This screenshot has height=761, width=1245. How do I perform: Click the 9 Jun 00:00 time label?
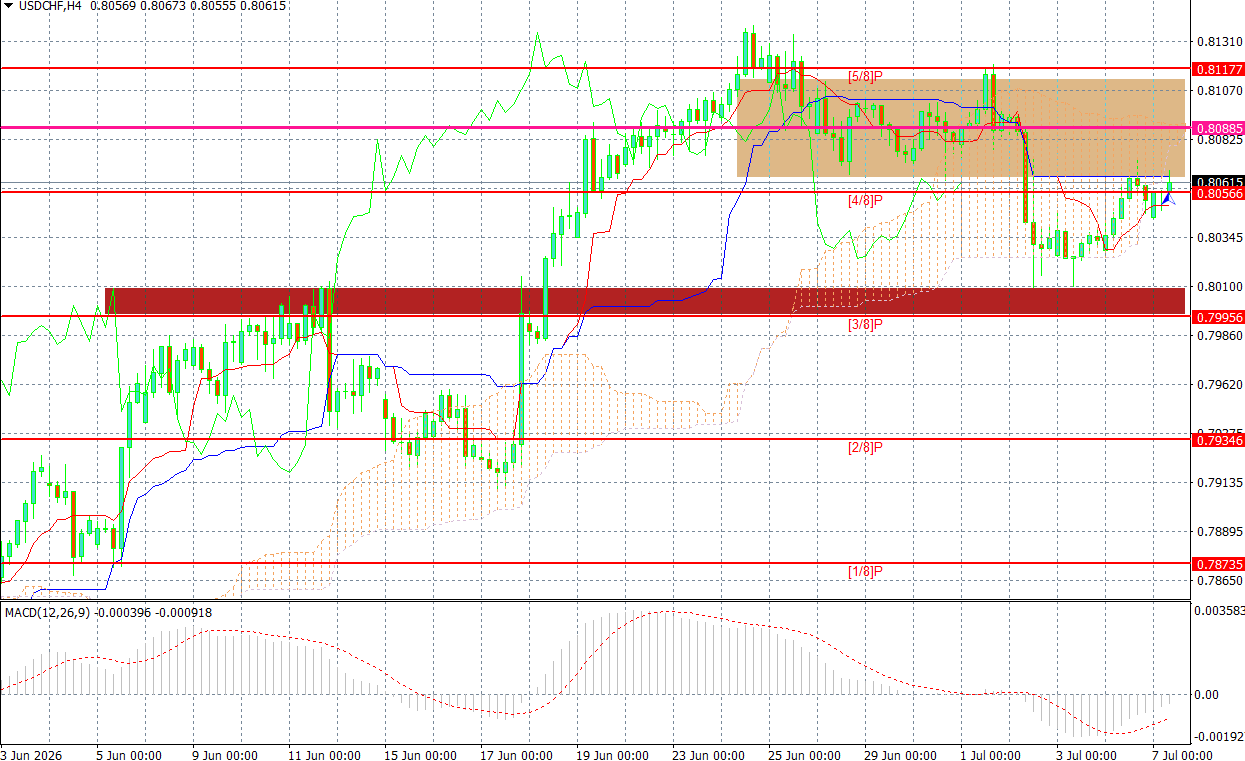point(225,755)
